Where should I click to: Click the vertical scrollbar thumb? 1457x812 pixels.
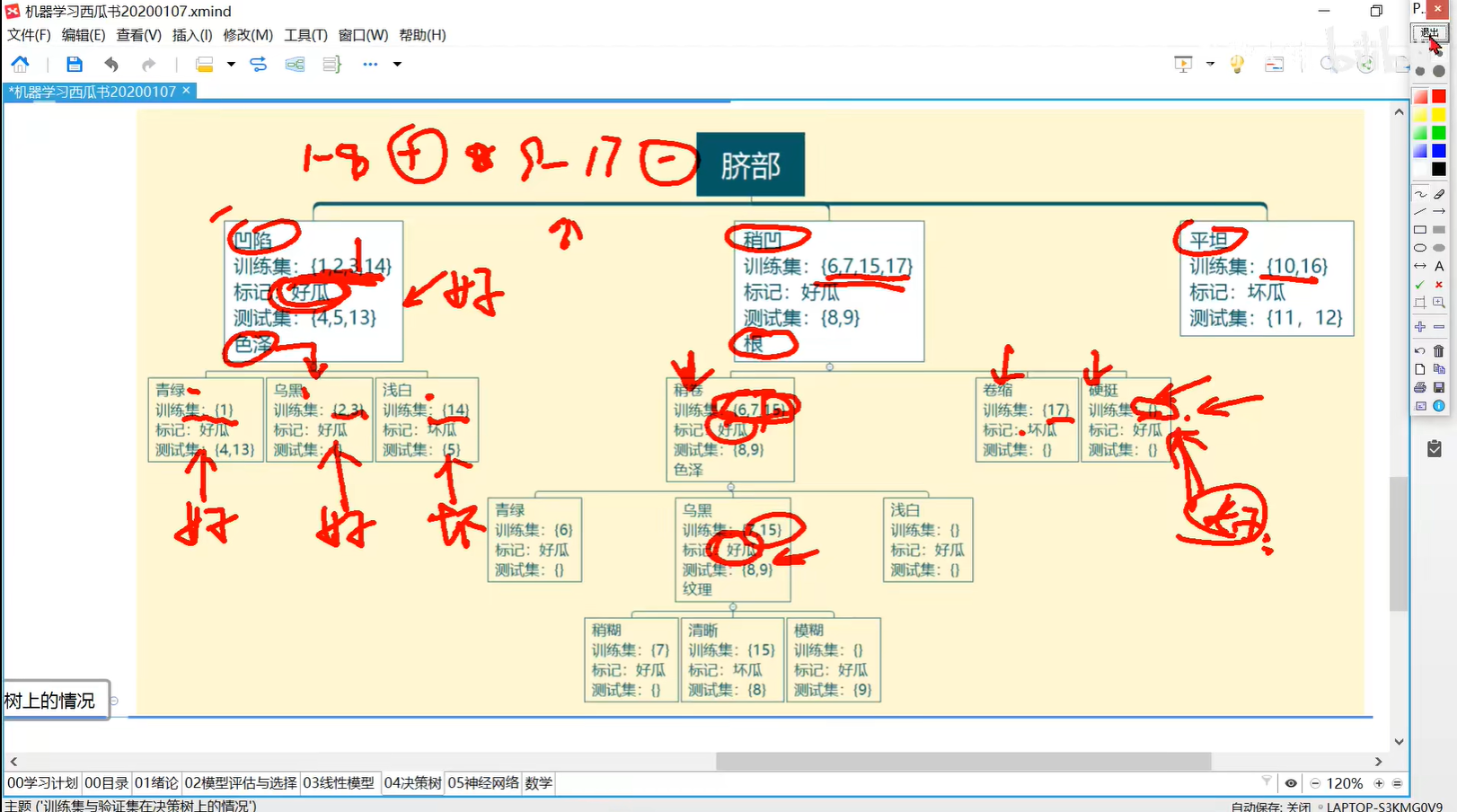click(1399, 543)
